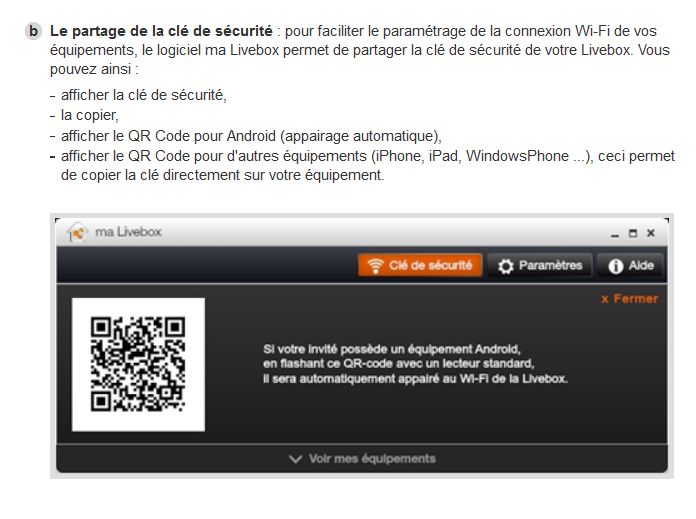Screen dimensions: 696x519
Task: Click the ma Livebox title text
Action: [128, 232]
